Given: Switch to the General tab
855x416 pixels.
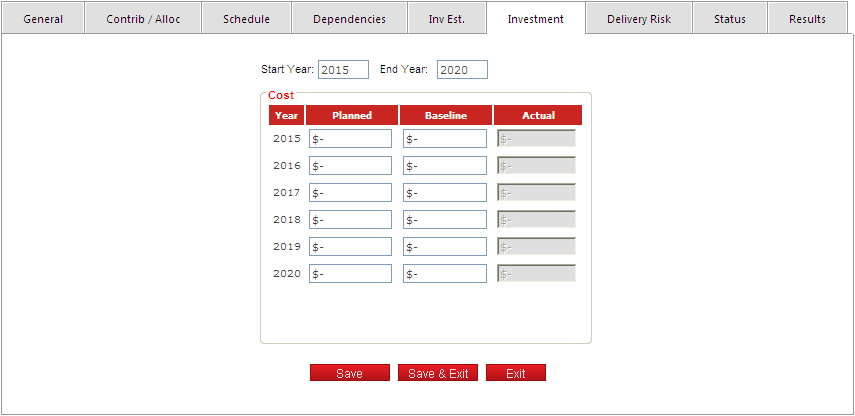Looking at the screenshot, I should 43,19.
